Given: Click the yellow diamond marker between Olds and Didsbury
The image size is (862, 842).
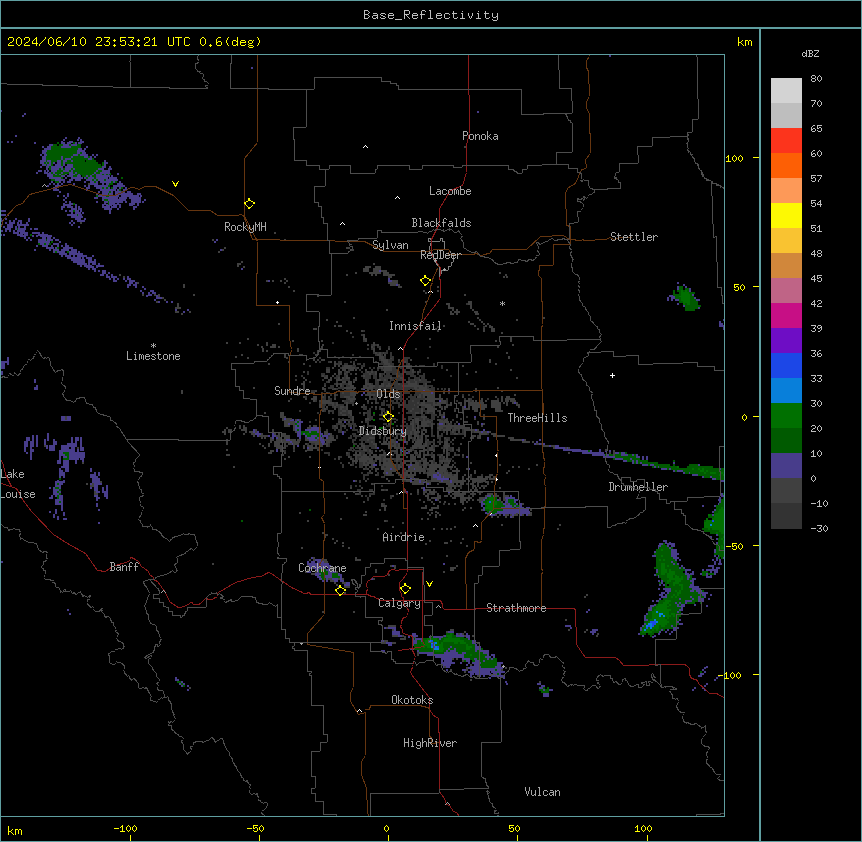Looking at the screenshot, I should [x=388, y=417].
